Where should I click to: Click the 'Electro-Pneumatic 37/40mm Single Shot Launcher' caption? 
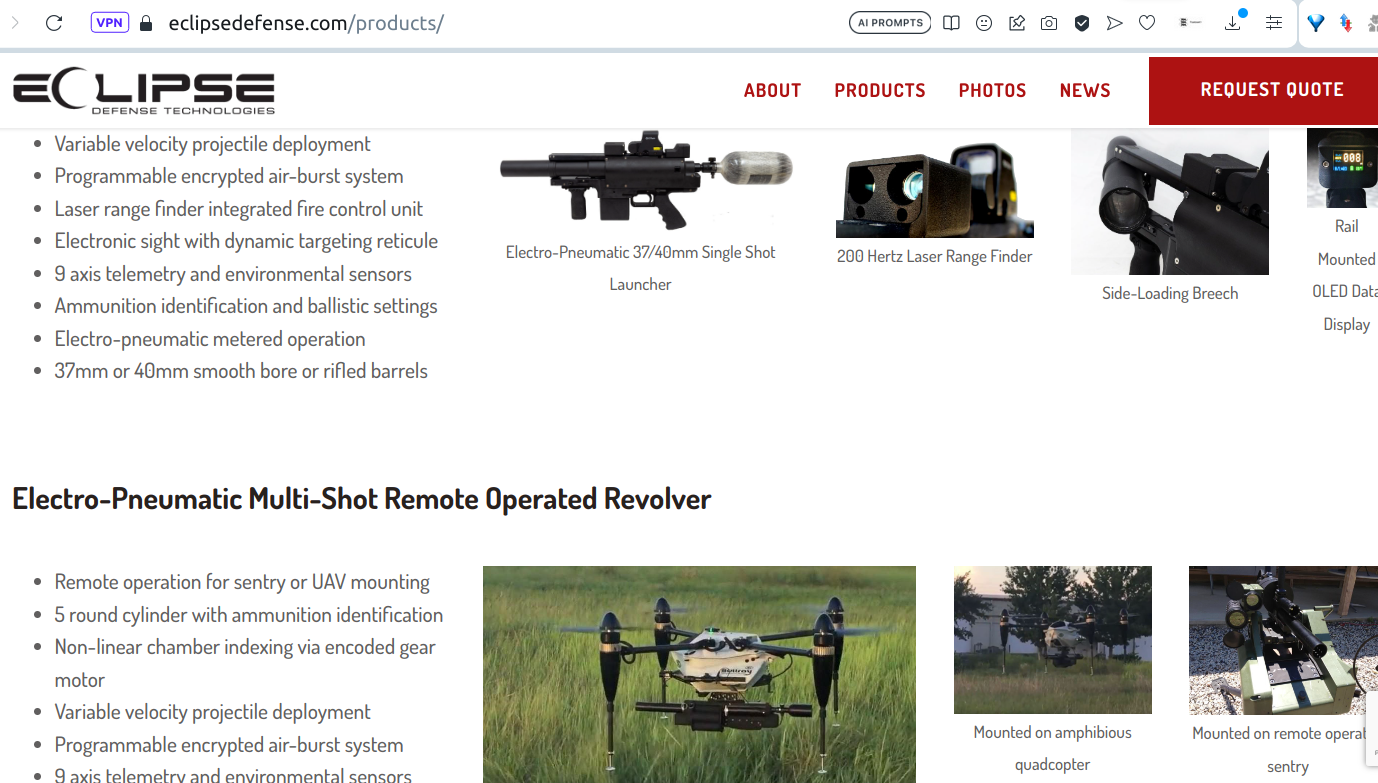click(641, 268)
